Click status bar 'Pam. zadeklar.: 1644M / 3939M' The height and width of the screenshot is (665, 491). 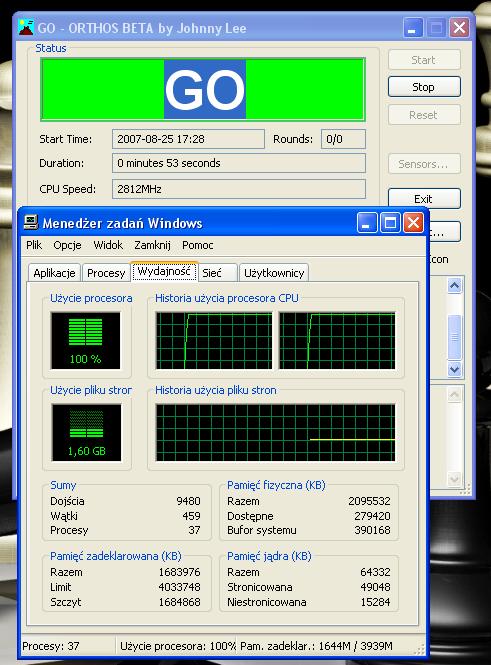point(316,646)
